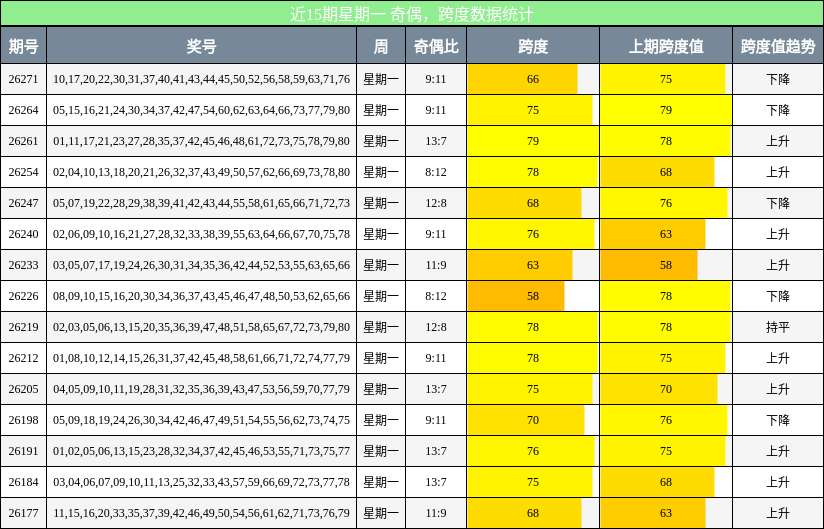Click the 上升 trend in row 26261
824x529 pixels.
click(778, 141)
